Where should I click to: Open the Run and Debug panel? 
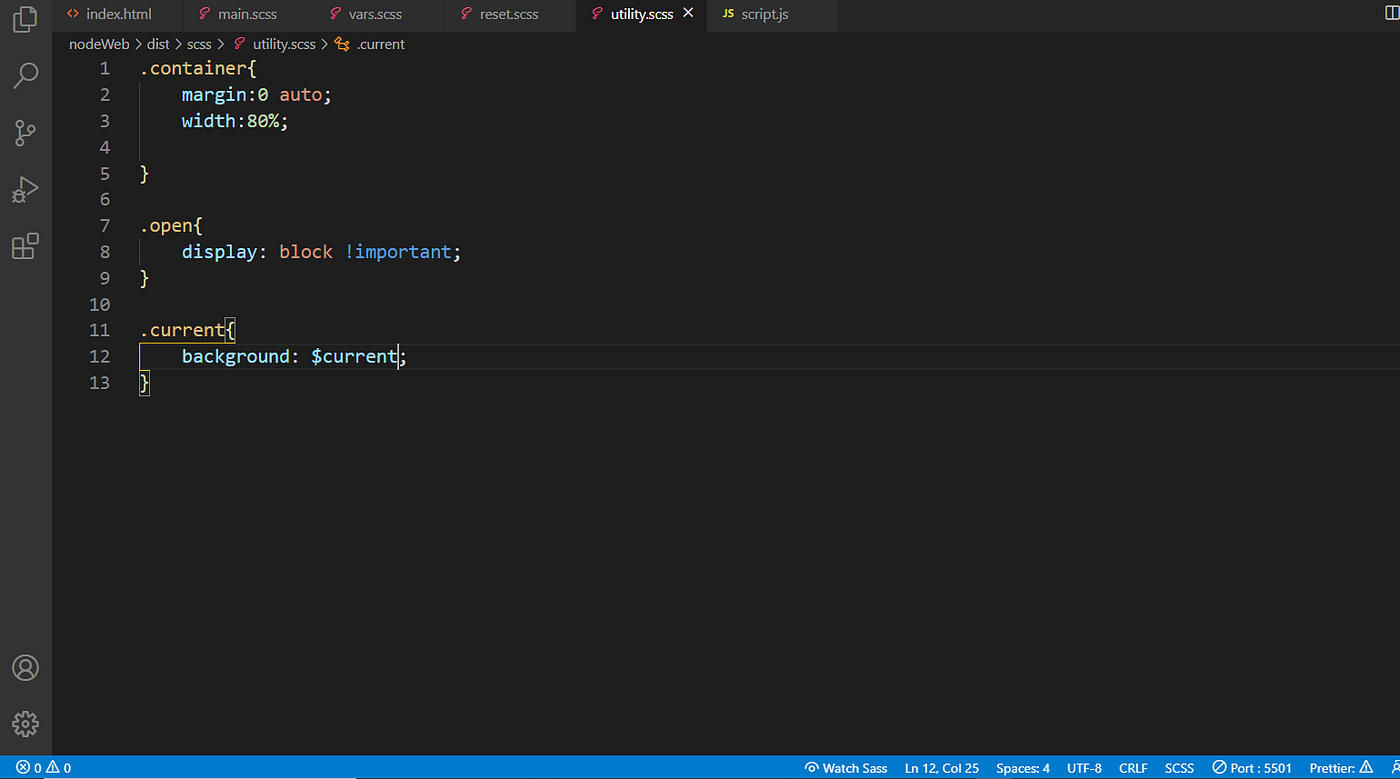coord(25,189)
